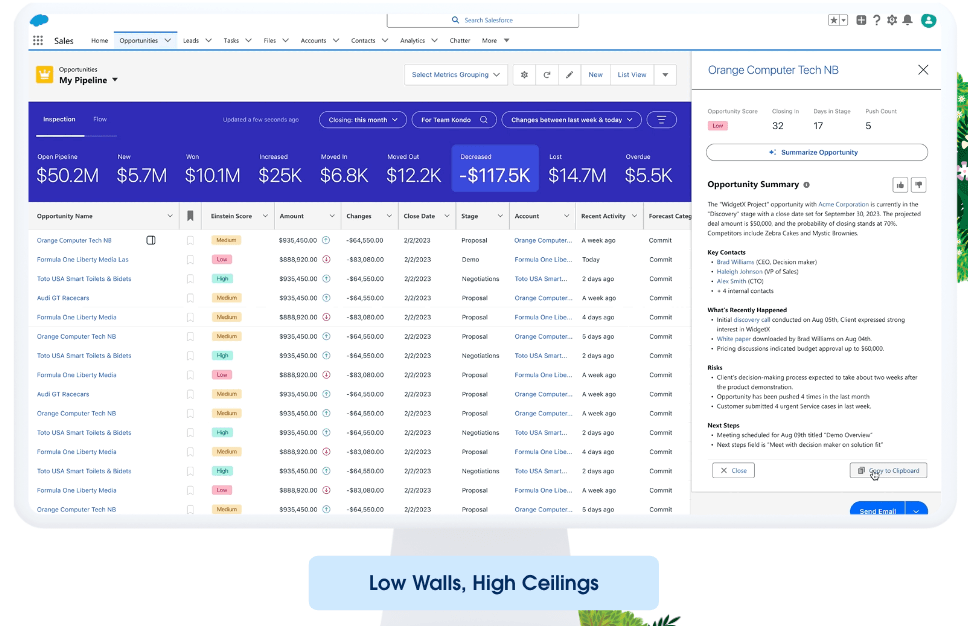Click the pipeline settings gear button
The image size is (968, 626).
pos(524,75)
